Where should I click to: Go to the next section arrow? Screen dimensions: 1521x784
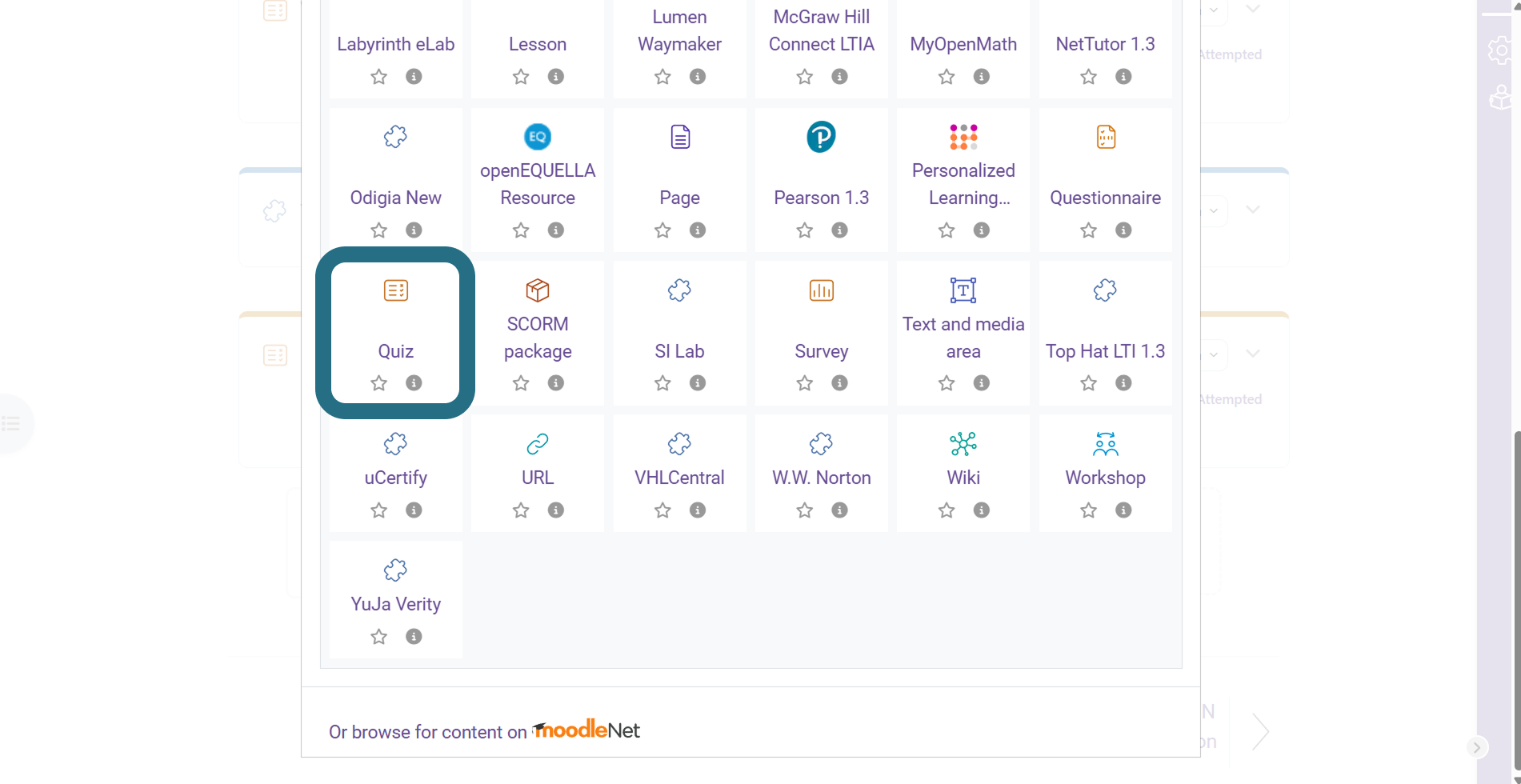1260,731
